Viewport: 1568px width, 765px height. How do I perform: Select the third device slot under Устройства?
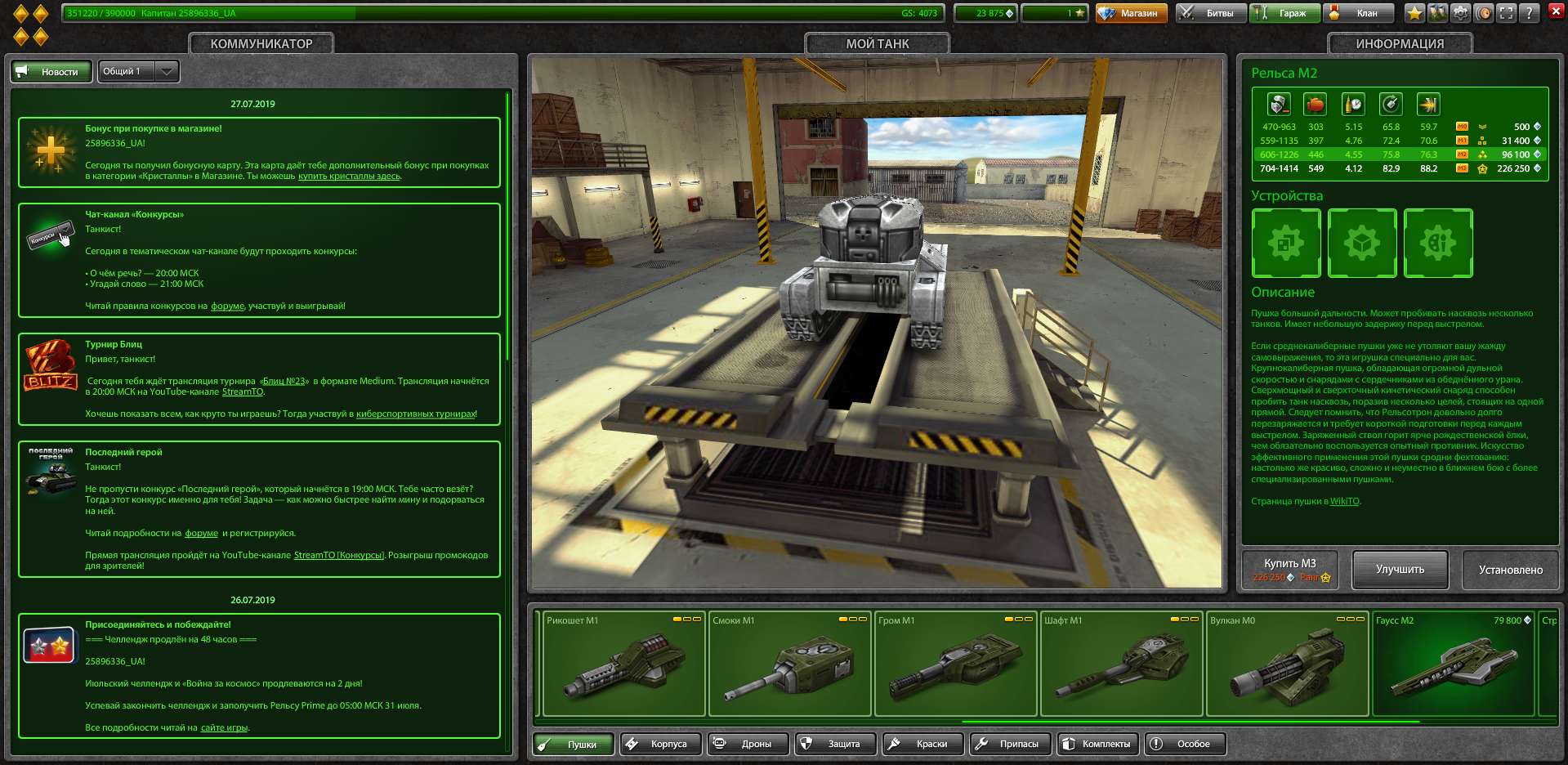(x=1438, y=243)
